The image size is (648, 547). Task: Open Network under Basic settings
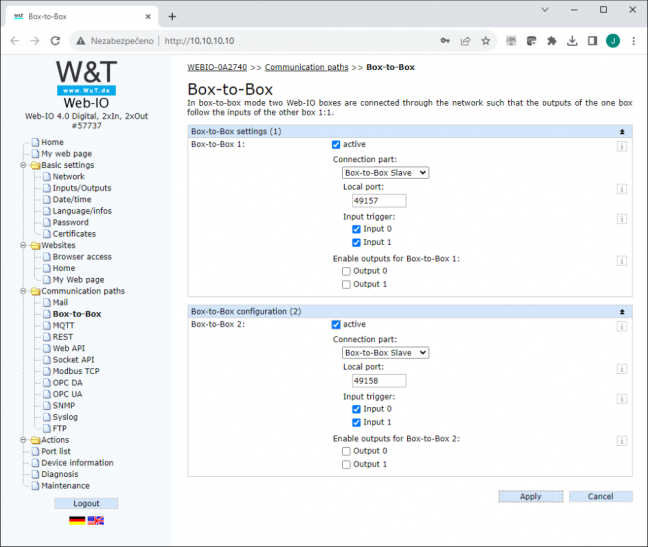point(69,177)
